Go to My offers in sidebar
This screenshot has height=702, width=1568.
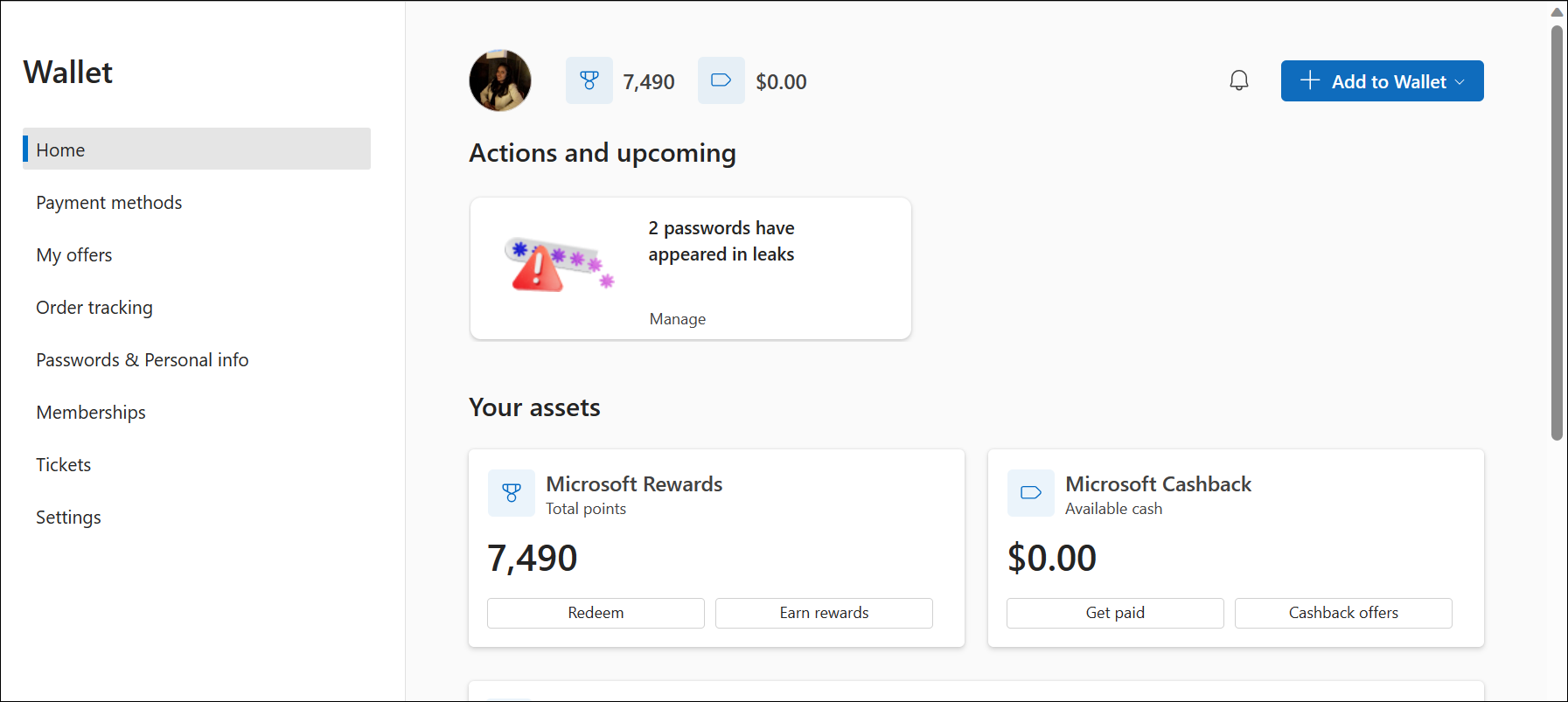(x=74, y=255)
